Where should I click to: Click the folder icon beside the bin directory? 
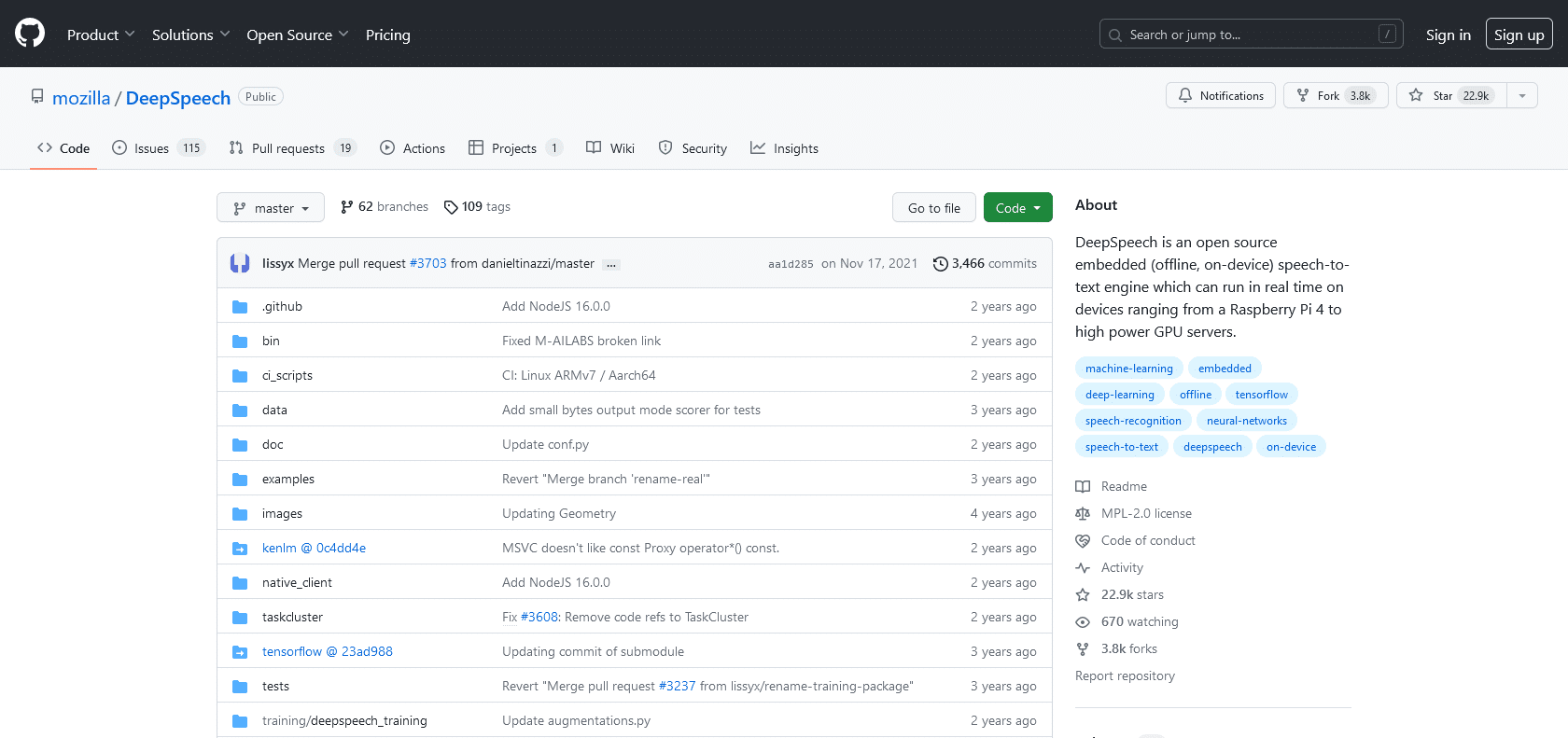pos(240,341)
